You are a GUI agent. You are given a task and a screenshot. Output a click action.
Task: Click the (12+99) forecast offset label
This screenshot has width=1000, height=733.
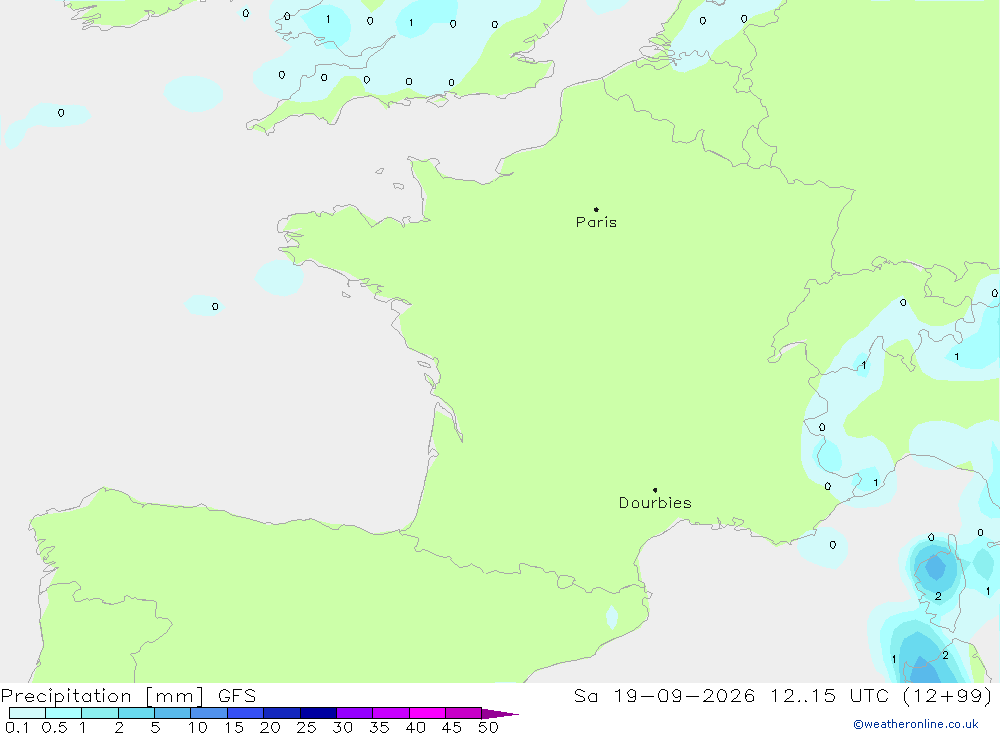(x=948, y=695)
